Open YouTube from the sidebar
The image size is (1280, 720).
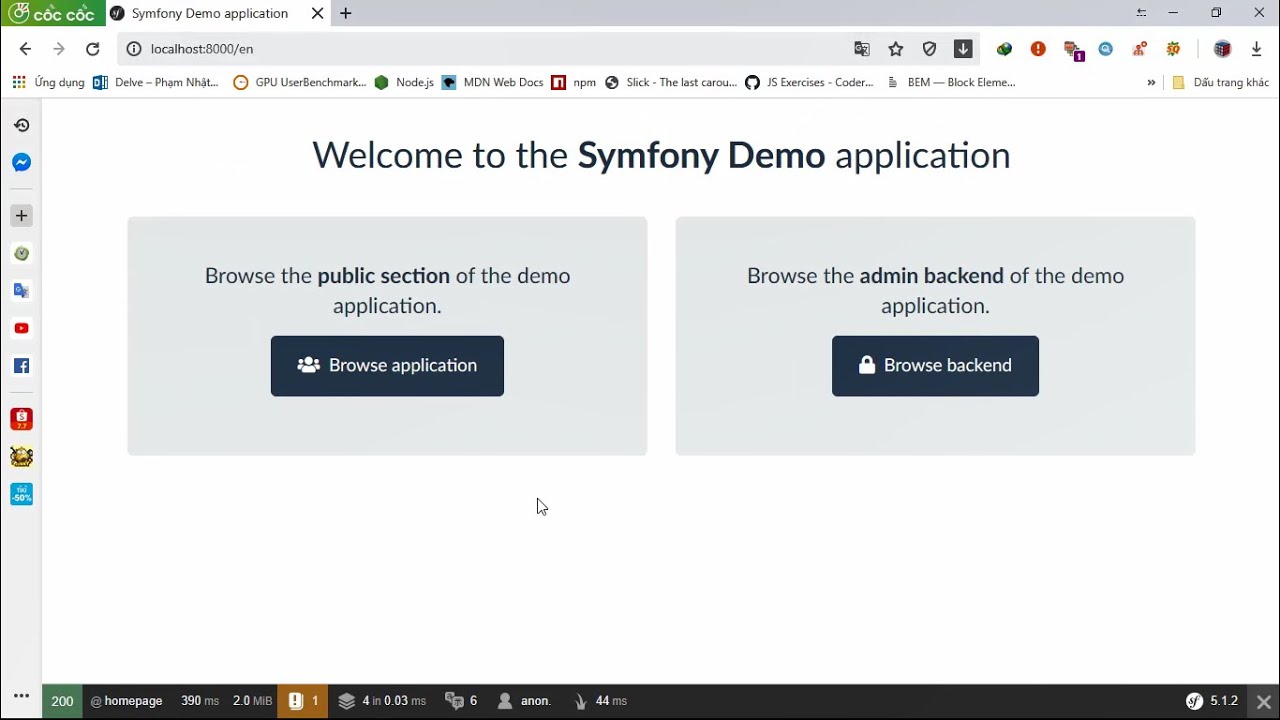(21, 328)
